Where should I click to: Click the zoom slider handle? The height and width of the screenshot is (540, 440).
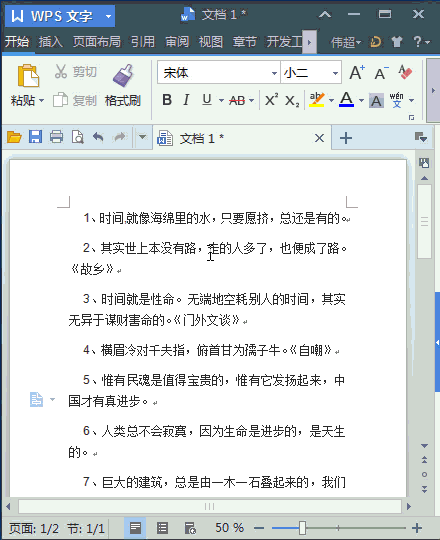(x=302, y=528)
